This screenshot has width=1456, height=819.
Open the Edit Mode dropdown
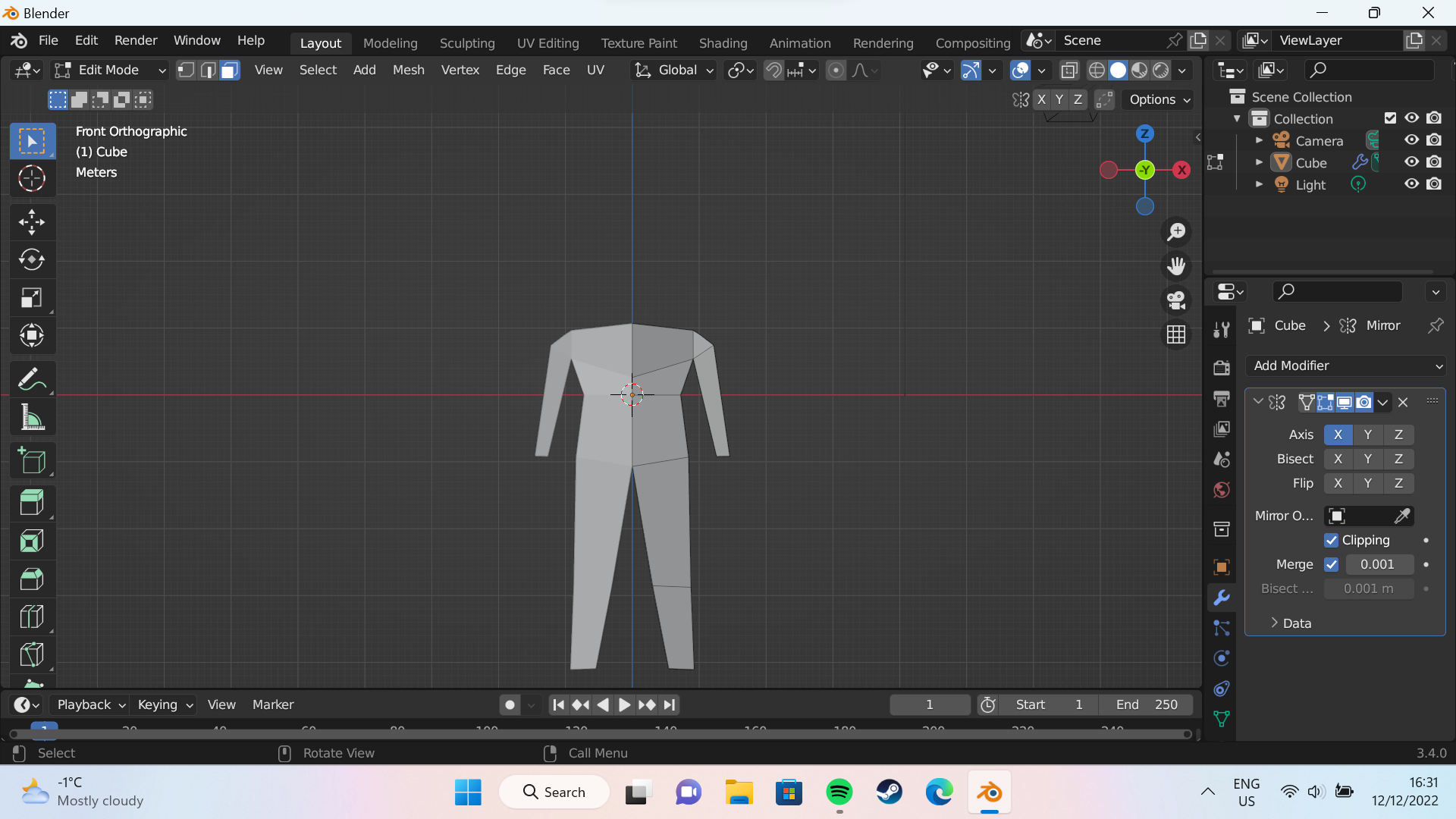pyautogui.click(x=111, y=71)
